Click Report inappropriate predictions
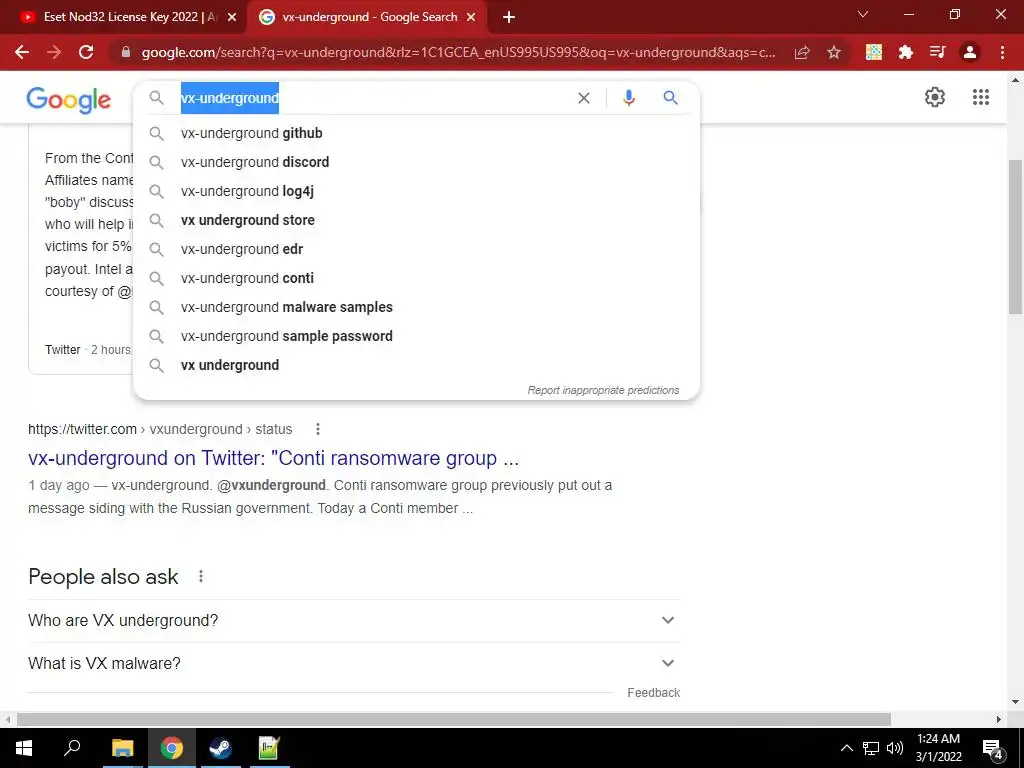 click(x=603, y=390)
